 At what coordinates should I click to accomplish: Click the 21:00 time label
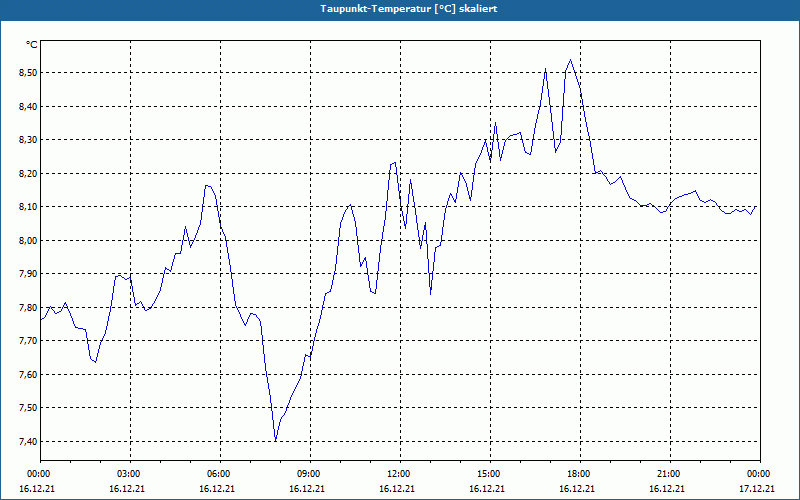click(667, 474)
